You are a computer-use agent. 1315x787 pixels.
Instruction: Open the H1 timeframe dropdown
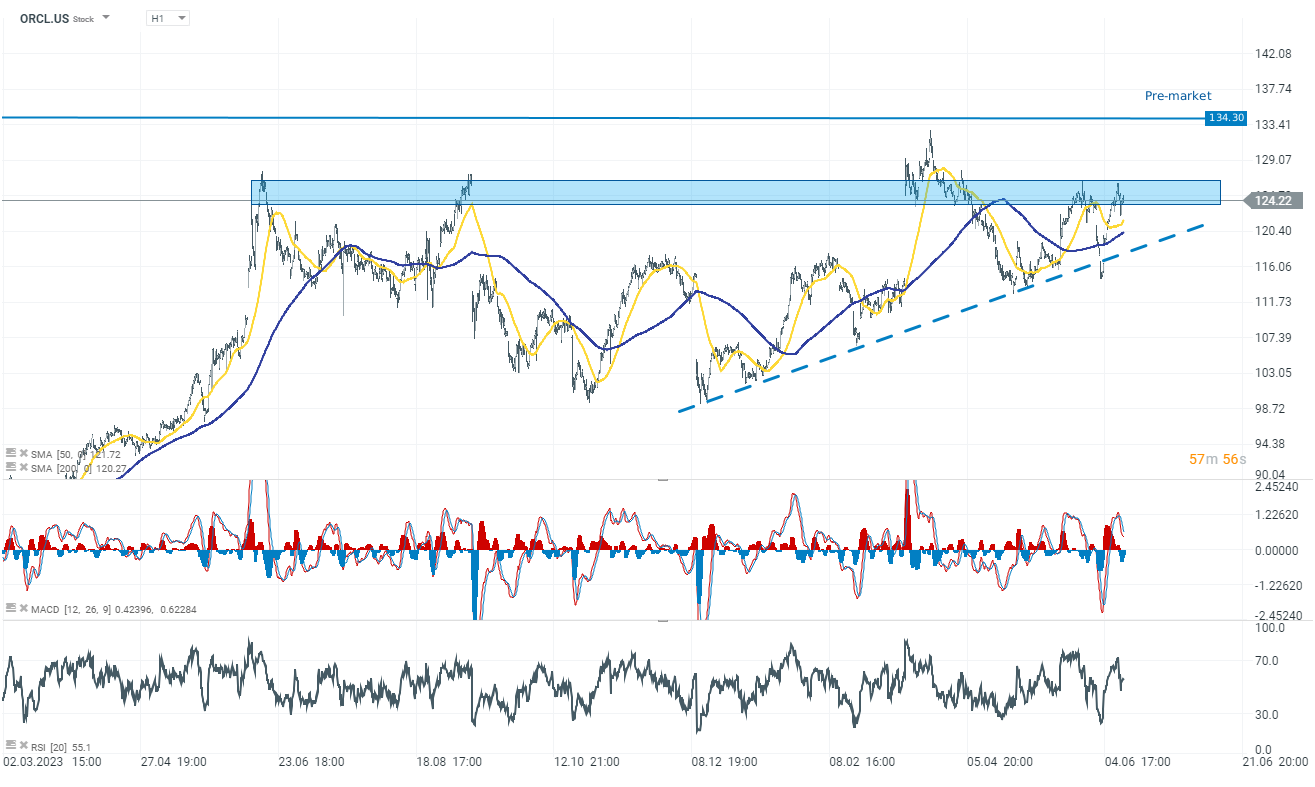point(167,18)
